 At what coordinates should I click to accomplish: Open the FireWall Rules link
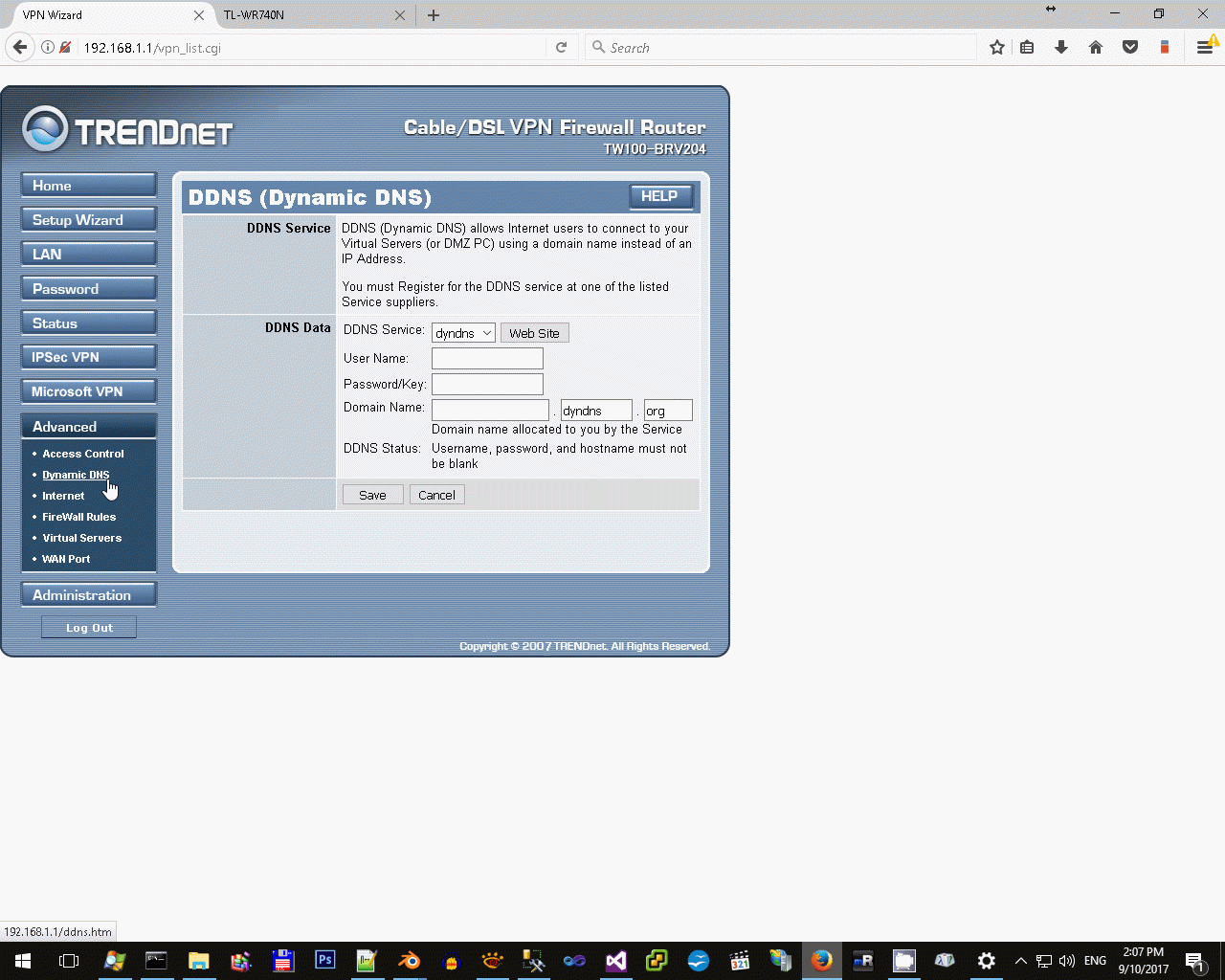click(x=78, y=517)
